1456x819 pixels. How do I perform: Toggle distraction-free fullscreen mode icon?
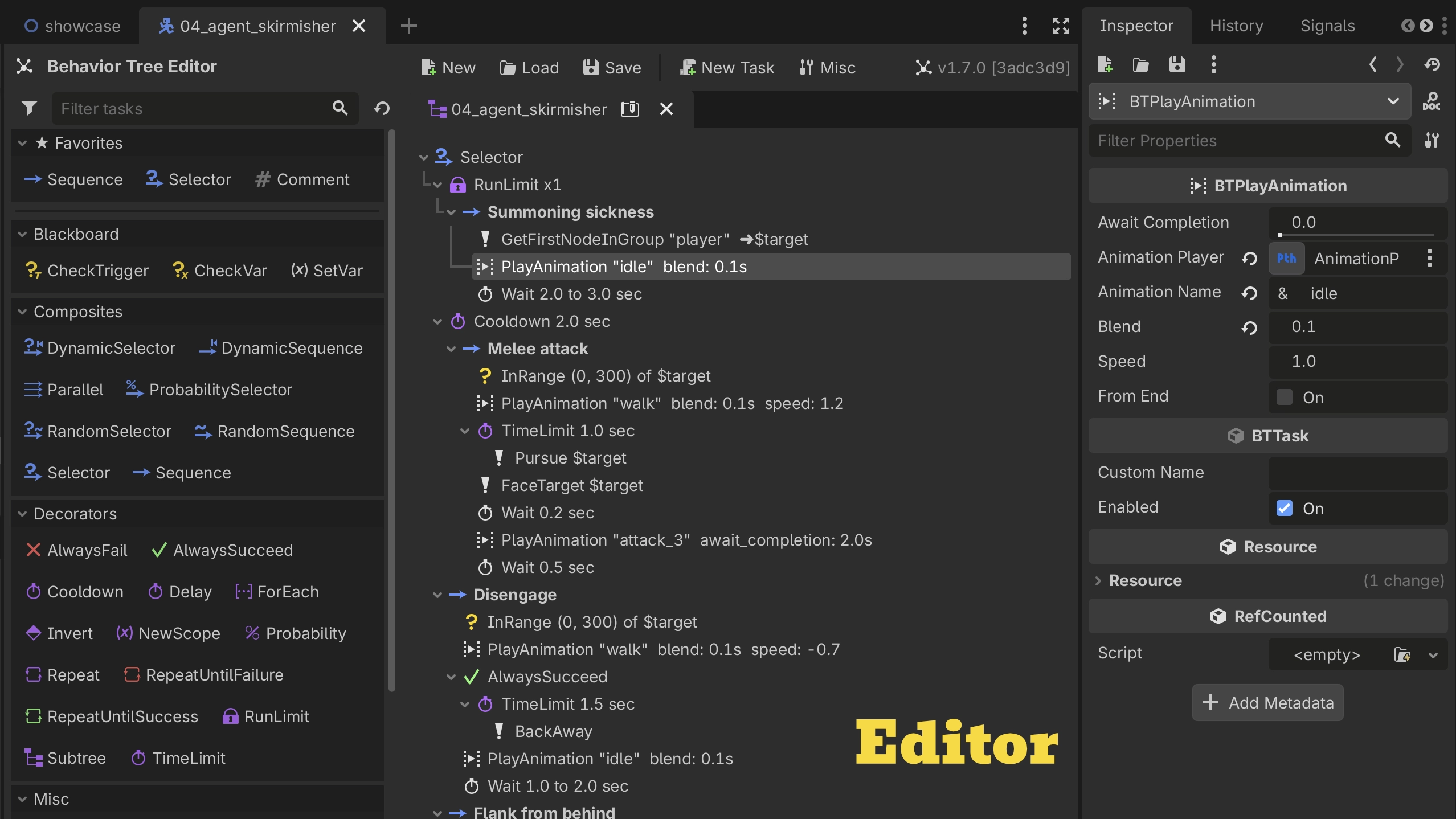(x=1061, y=26)
